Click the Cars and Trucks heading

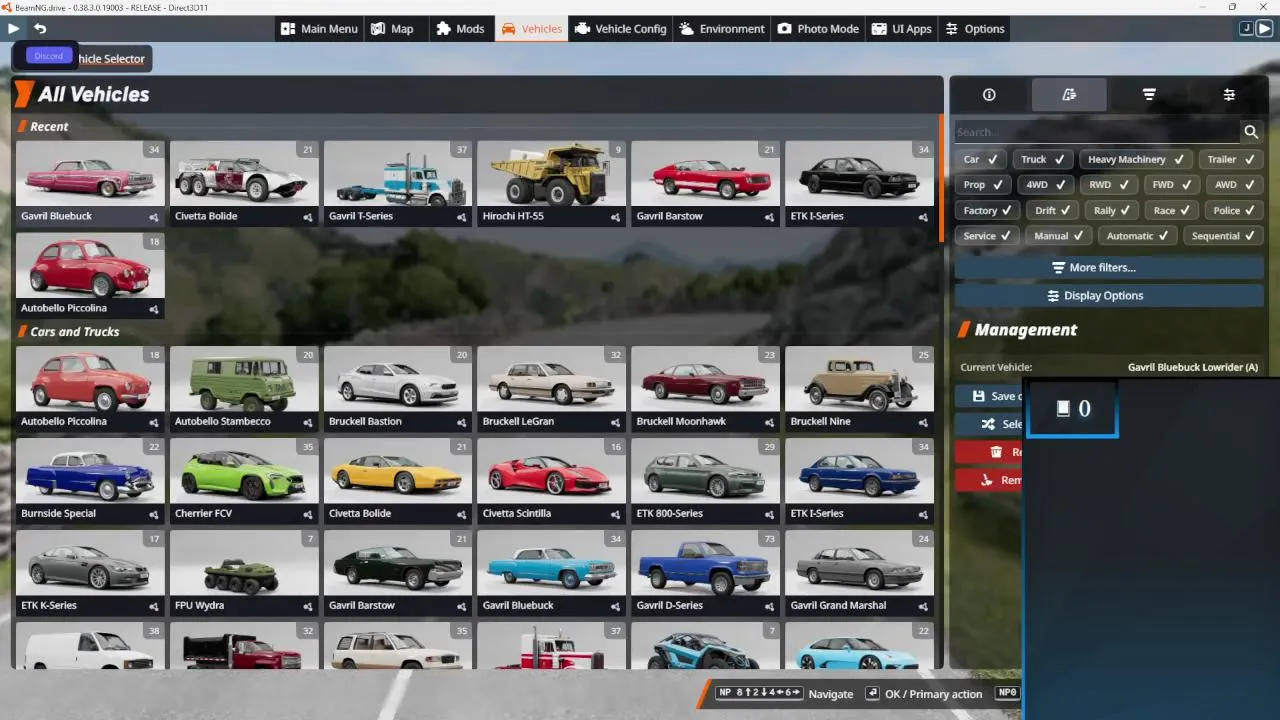[74, 332]
